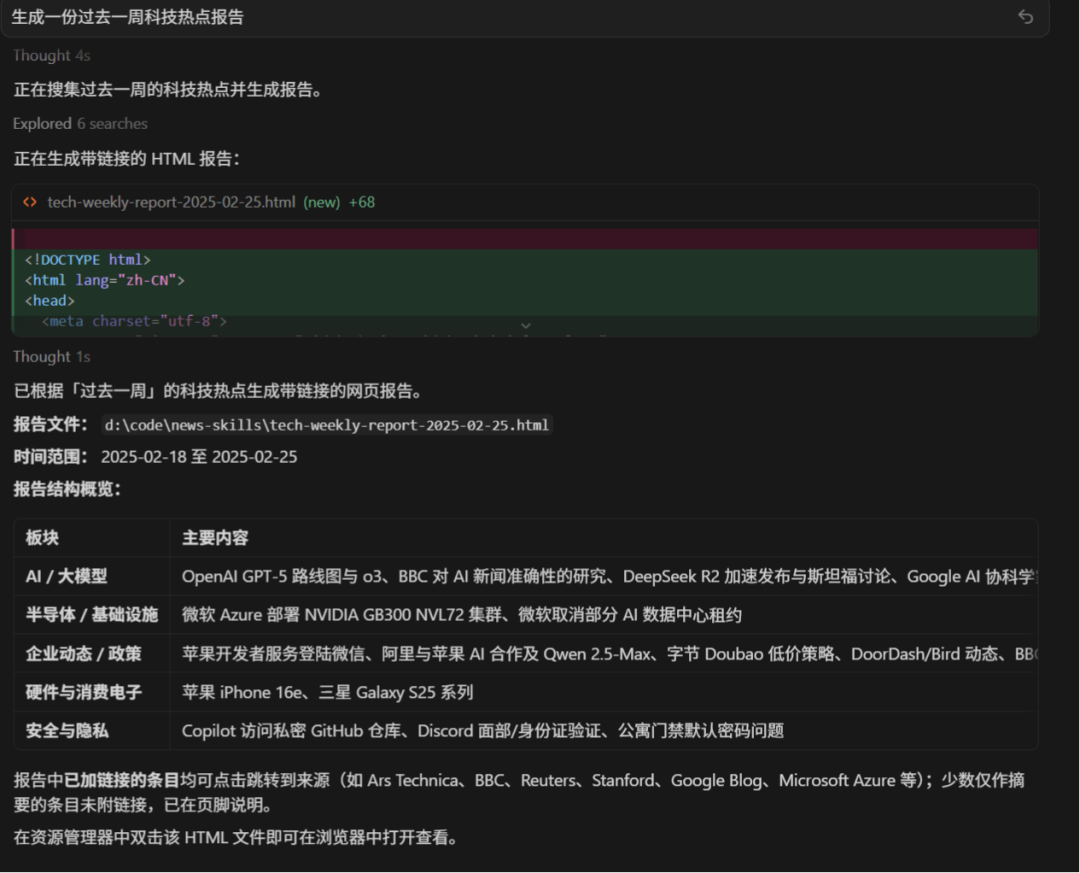Select the <meta charset="utf-8"> code line
The height and width of the screenshot is (873, 1080).
(x=134, y=321)
